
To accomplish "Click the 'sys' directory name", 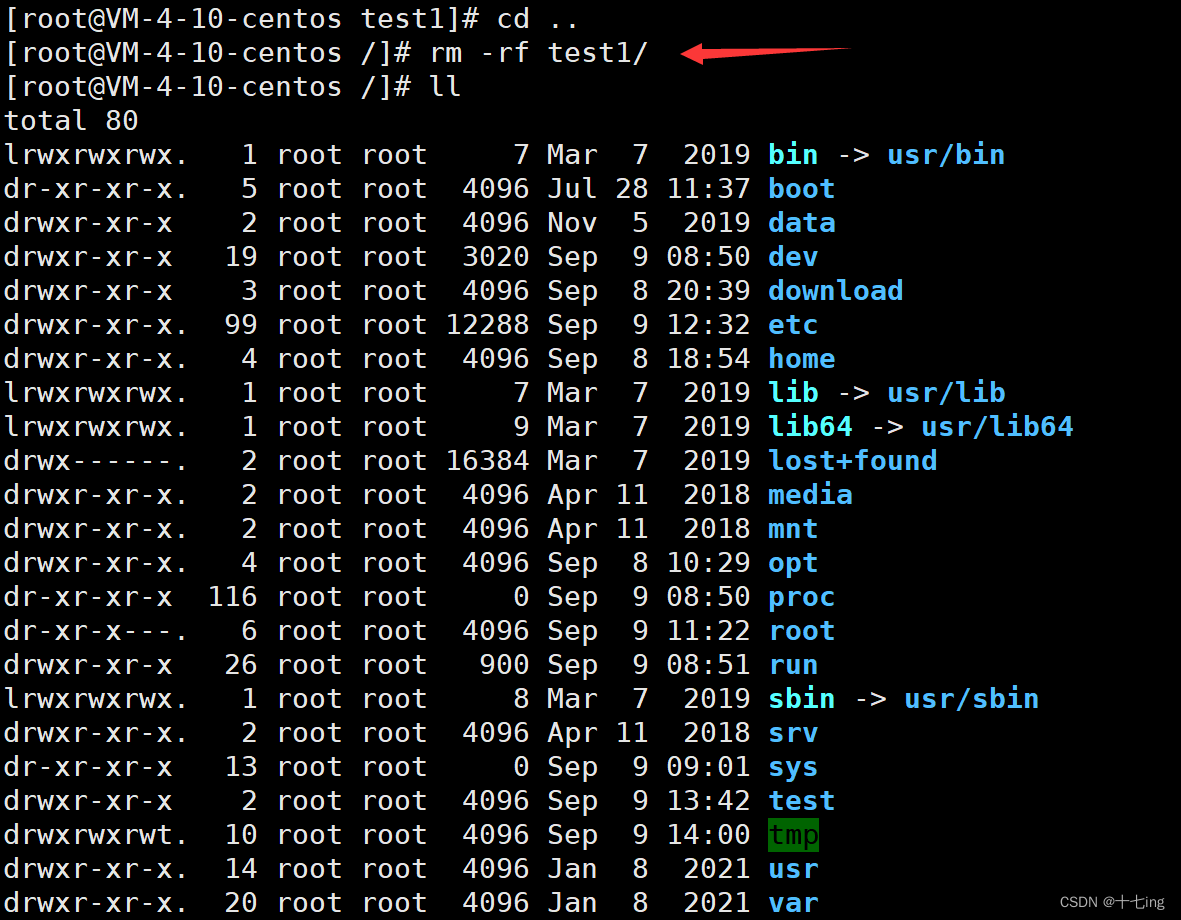I will (792, 768).
